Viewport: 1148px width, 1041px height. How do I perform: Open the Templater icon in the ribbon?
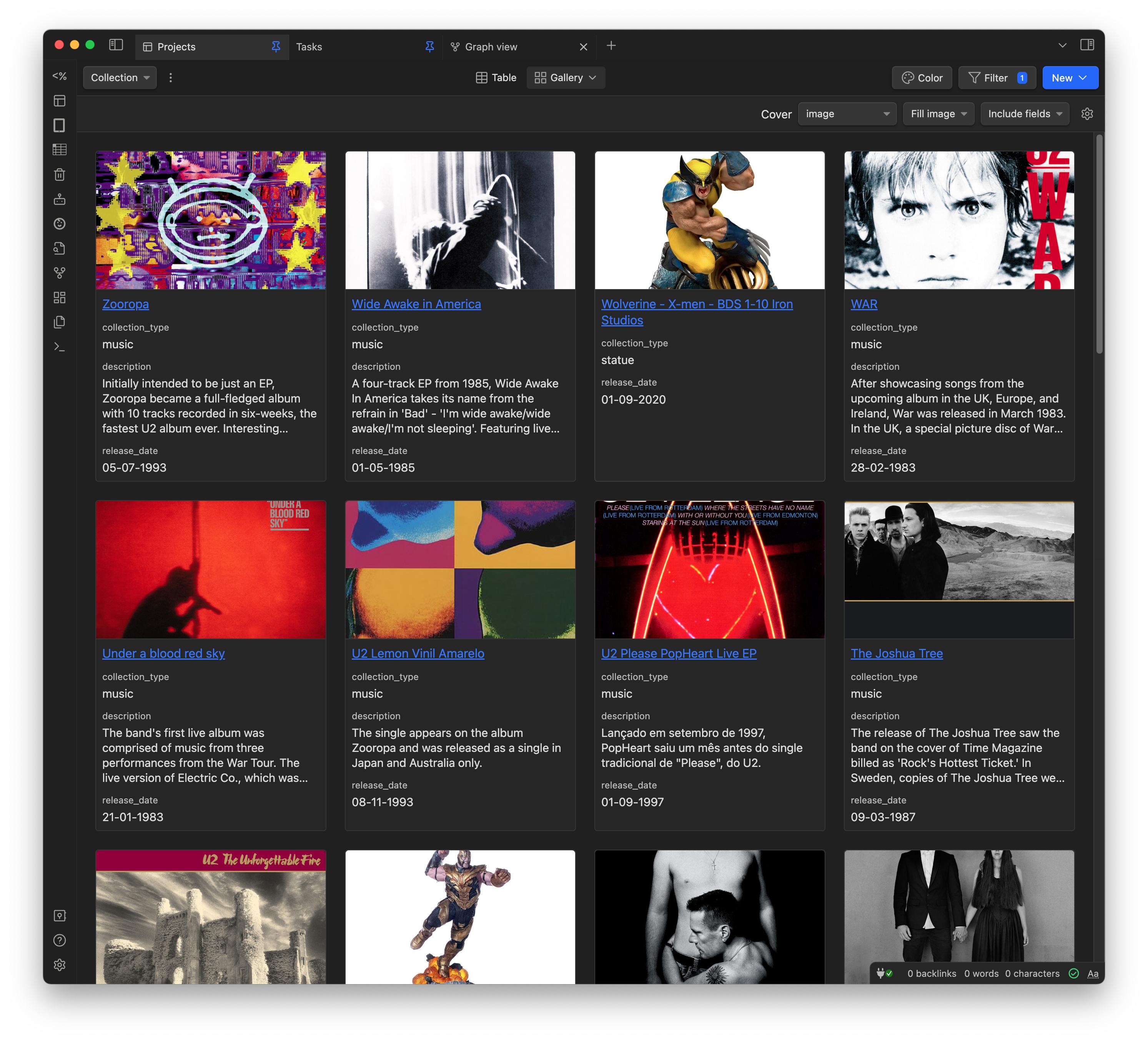pyautogui.click(x=60, y=76)
